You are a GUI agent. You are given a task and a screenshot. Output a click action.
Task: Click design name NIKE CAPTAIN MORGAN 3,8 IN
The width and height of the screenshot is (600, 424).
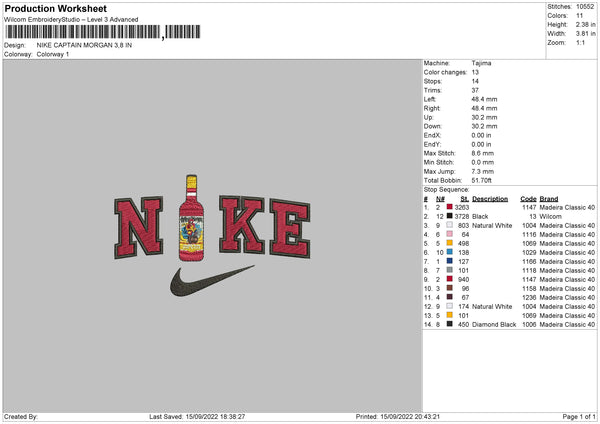coord(84,45)
